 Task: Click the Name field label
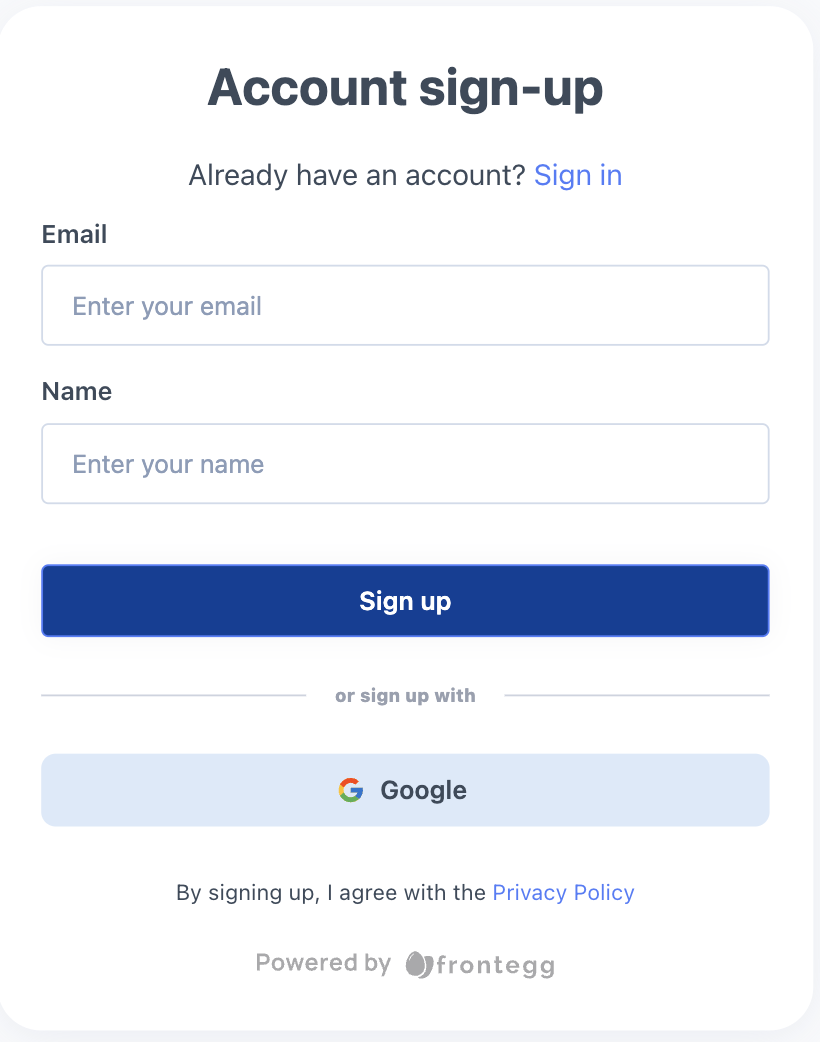click(x=77, y=391)
